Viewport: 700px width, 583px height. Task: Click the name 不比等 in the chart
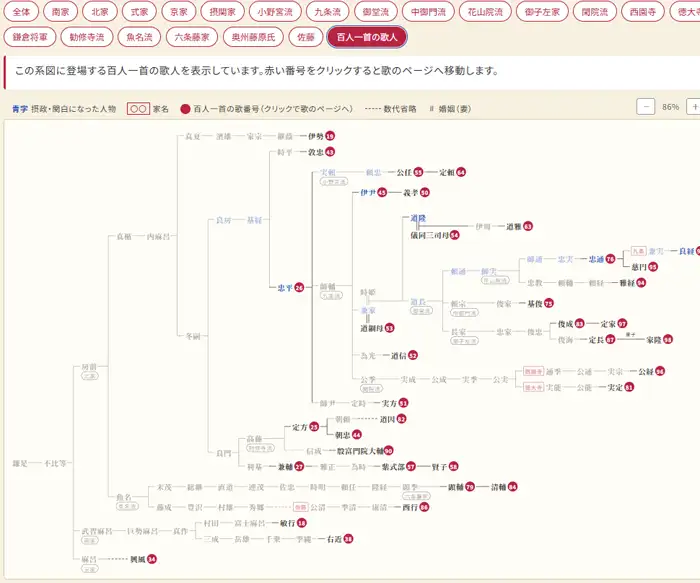click(x=55, y=463)
